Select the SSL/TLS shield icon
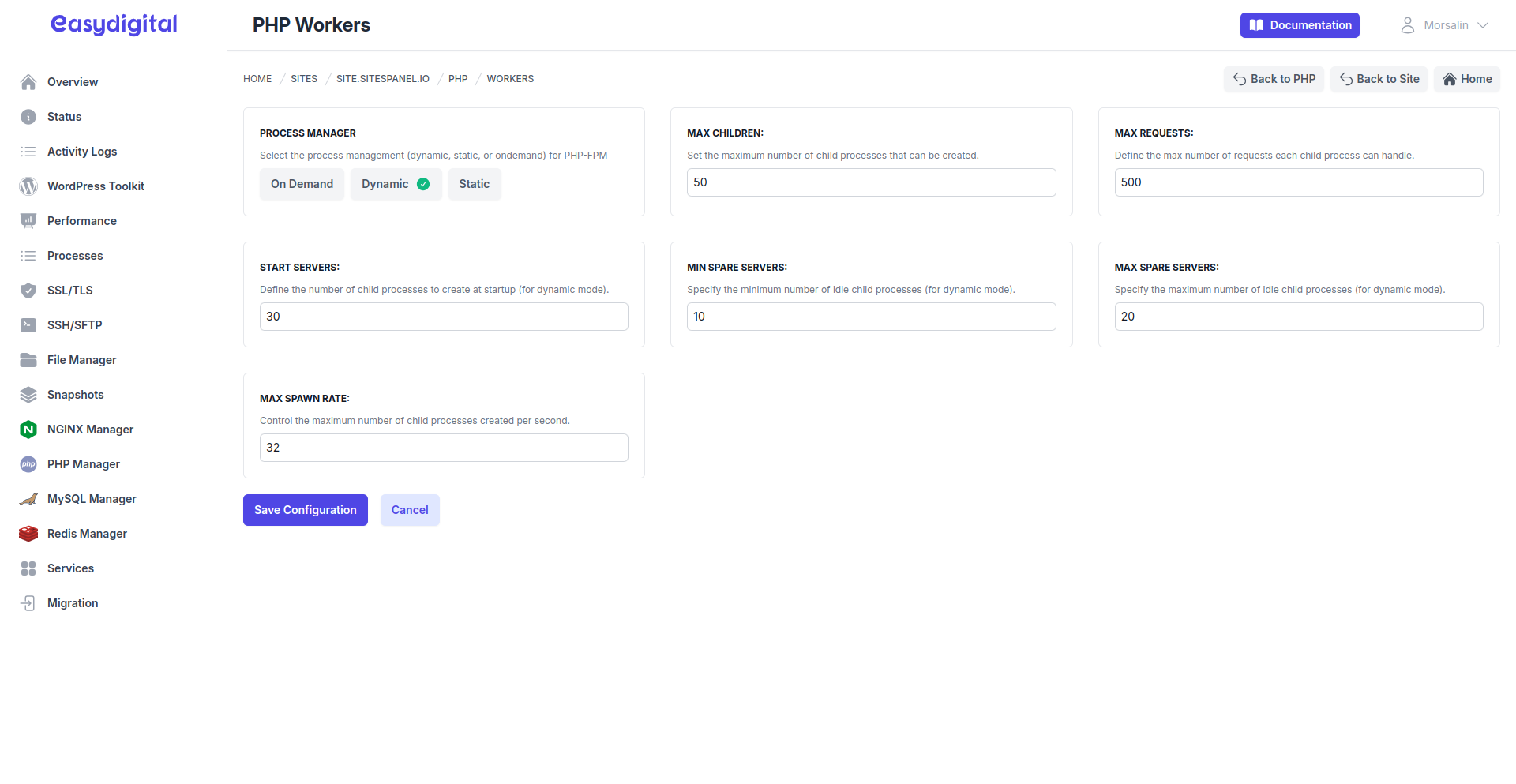 tap(28, 290)
